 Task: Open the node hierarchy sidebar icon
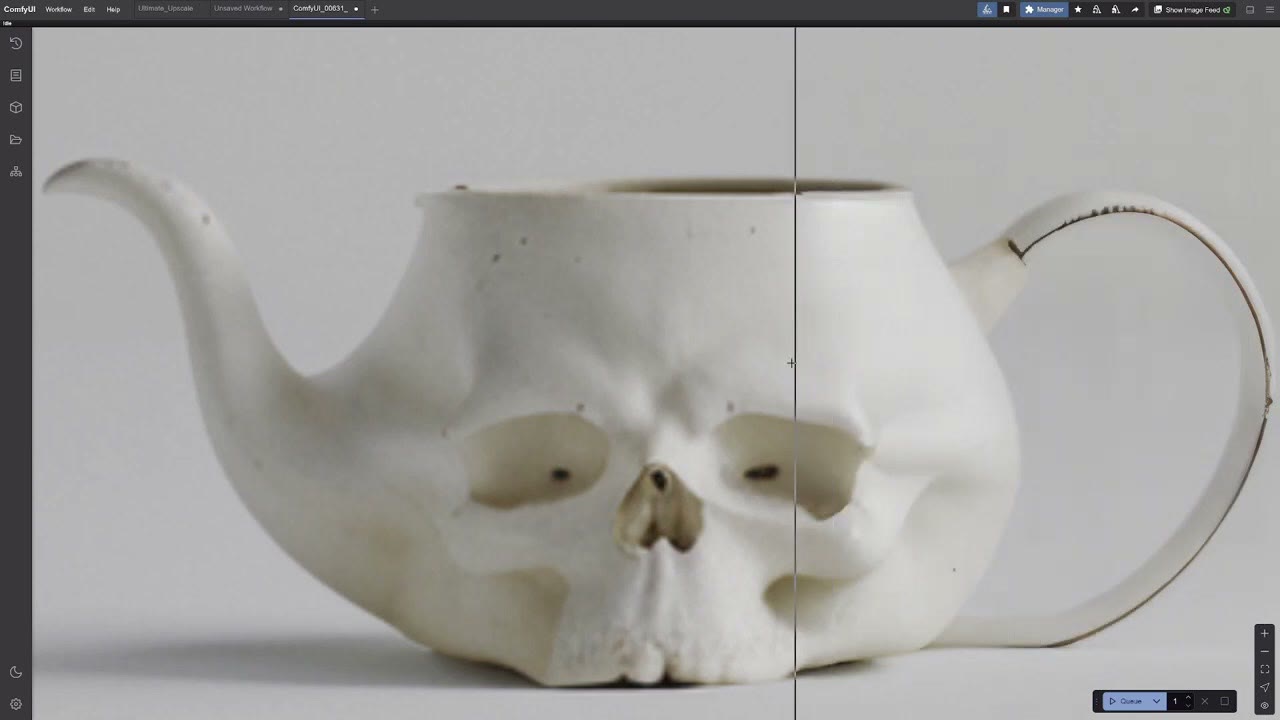pyautogui.click(x=16, y=172)
